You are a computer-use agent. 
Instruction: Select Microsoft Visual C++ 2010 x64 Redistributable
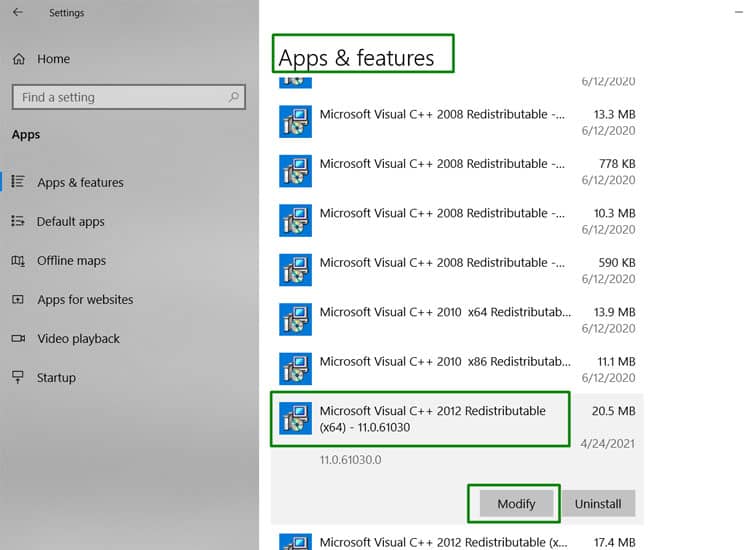(x=457, y=320)
